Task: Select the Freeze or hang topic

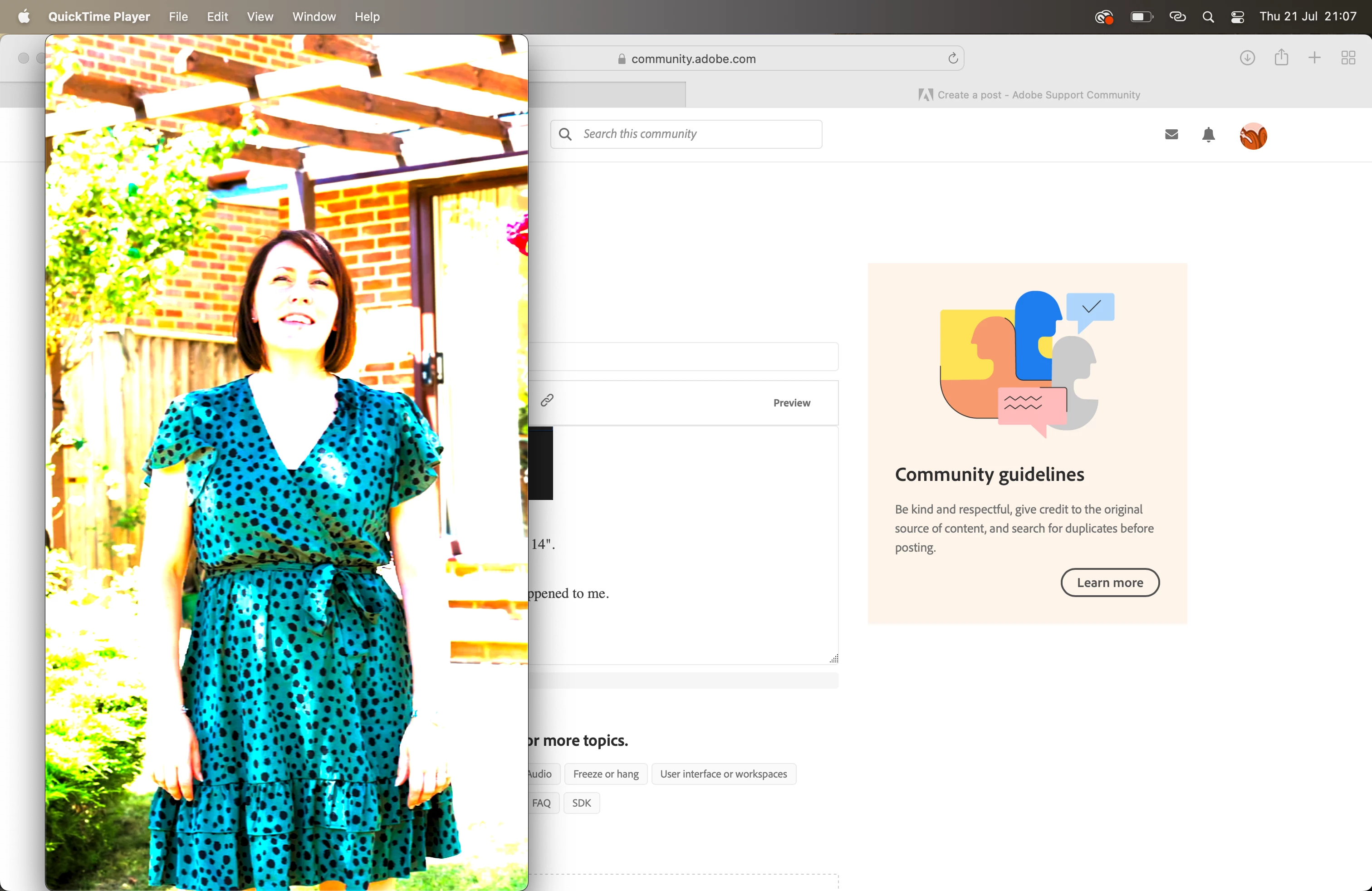Action: click(x=605, y=774)
